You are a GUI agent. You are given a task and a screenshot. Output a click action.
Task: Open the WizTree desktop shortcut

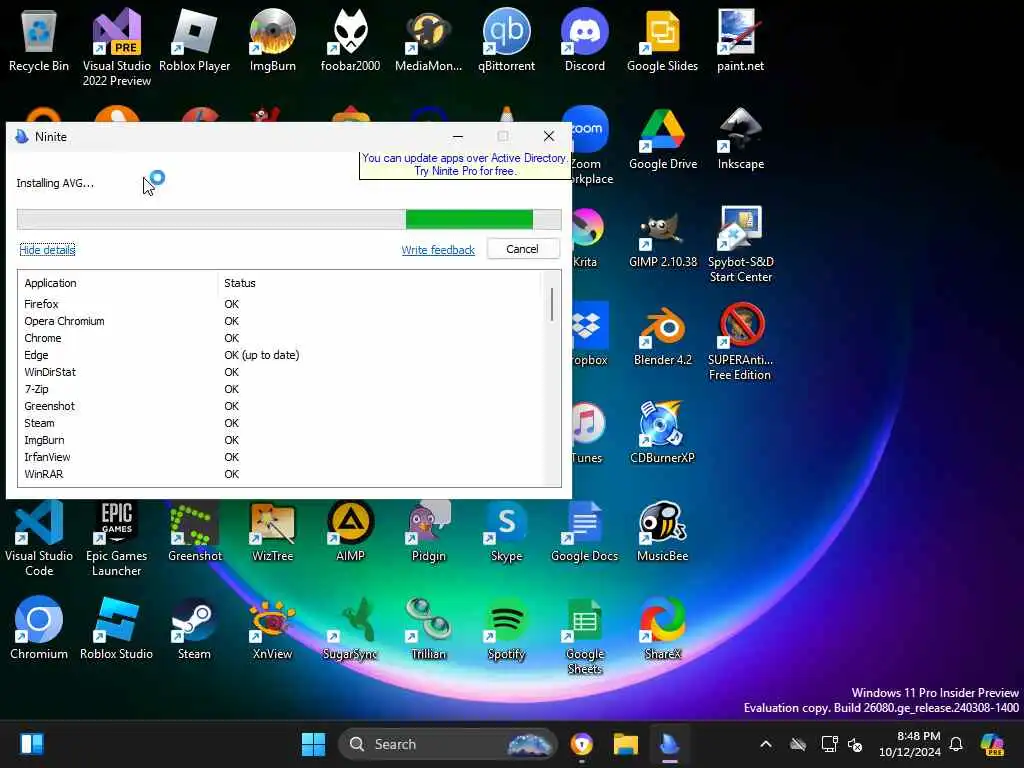(x=272, y=531)
